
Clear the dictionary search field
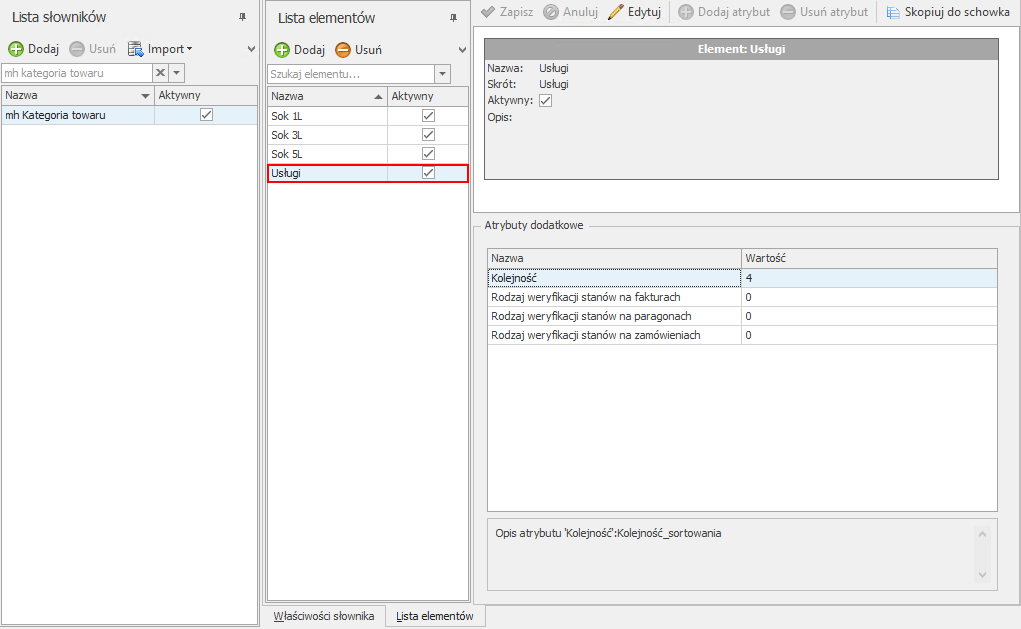pos(160,73)
